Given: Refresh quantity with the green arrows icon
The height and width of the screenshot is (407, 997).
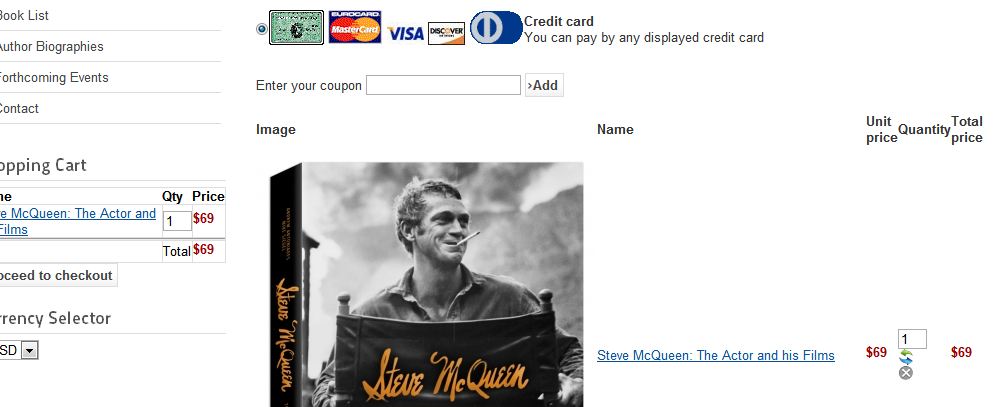Looking at the screenshot, I should 905,357.
